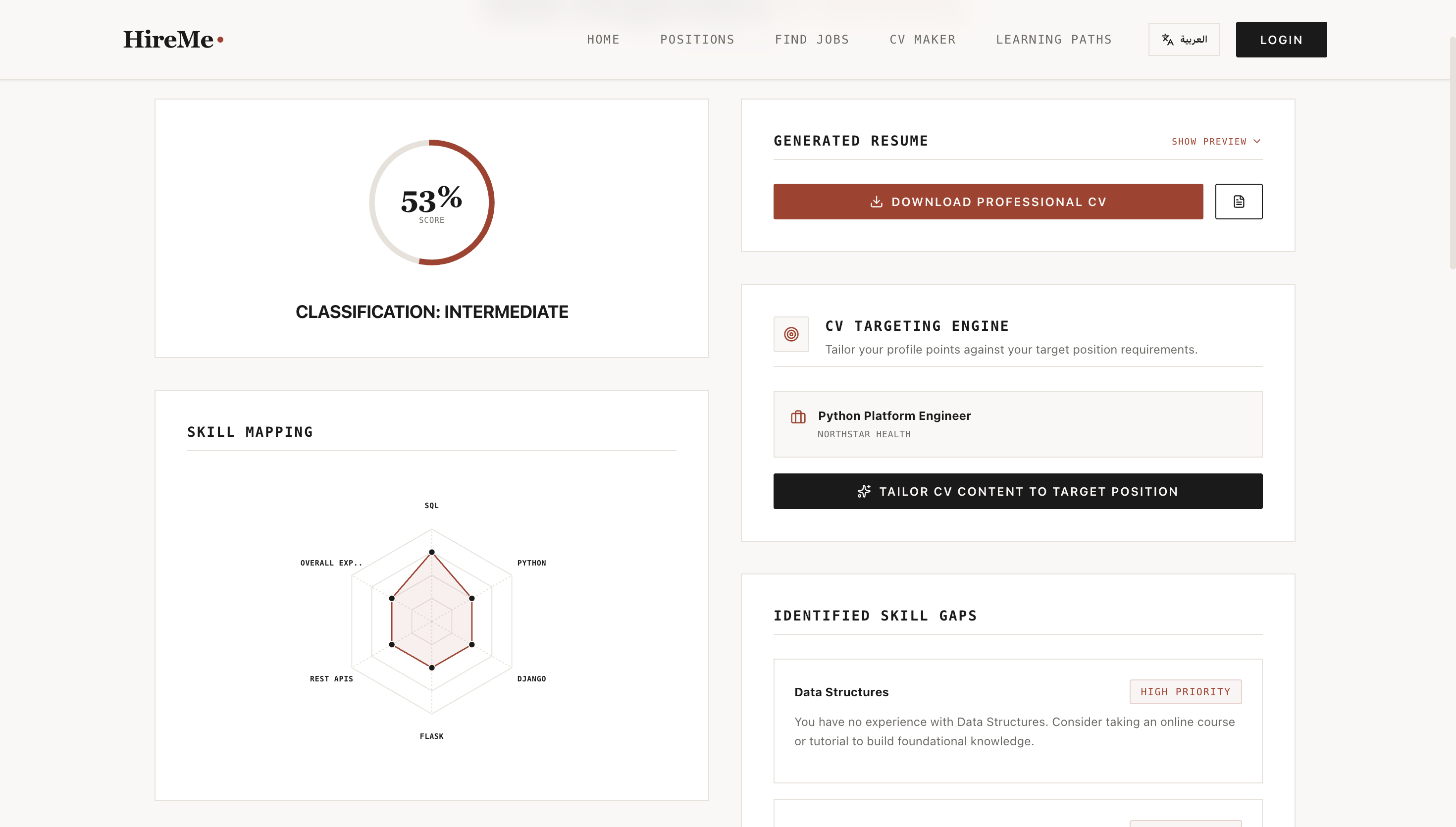Open the Positions nav item

[x=697, y=39]
